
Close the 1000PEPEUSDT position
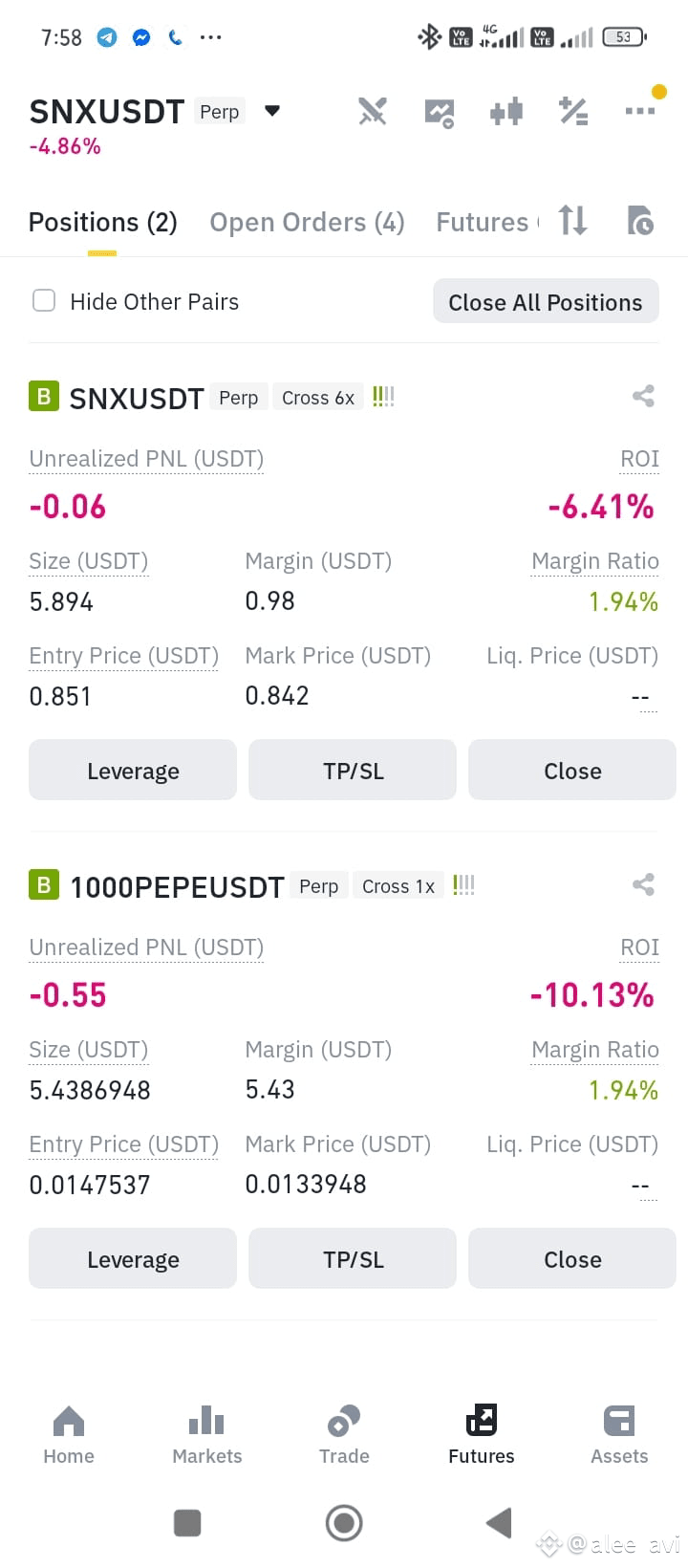(572, 1259)
